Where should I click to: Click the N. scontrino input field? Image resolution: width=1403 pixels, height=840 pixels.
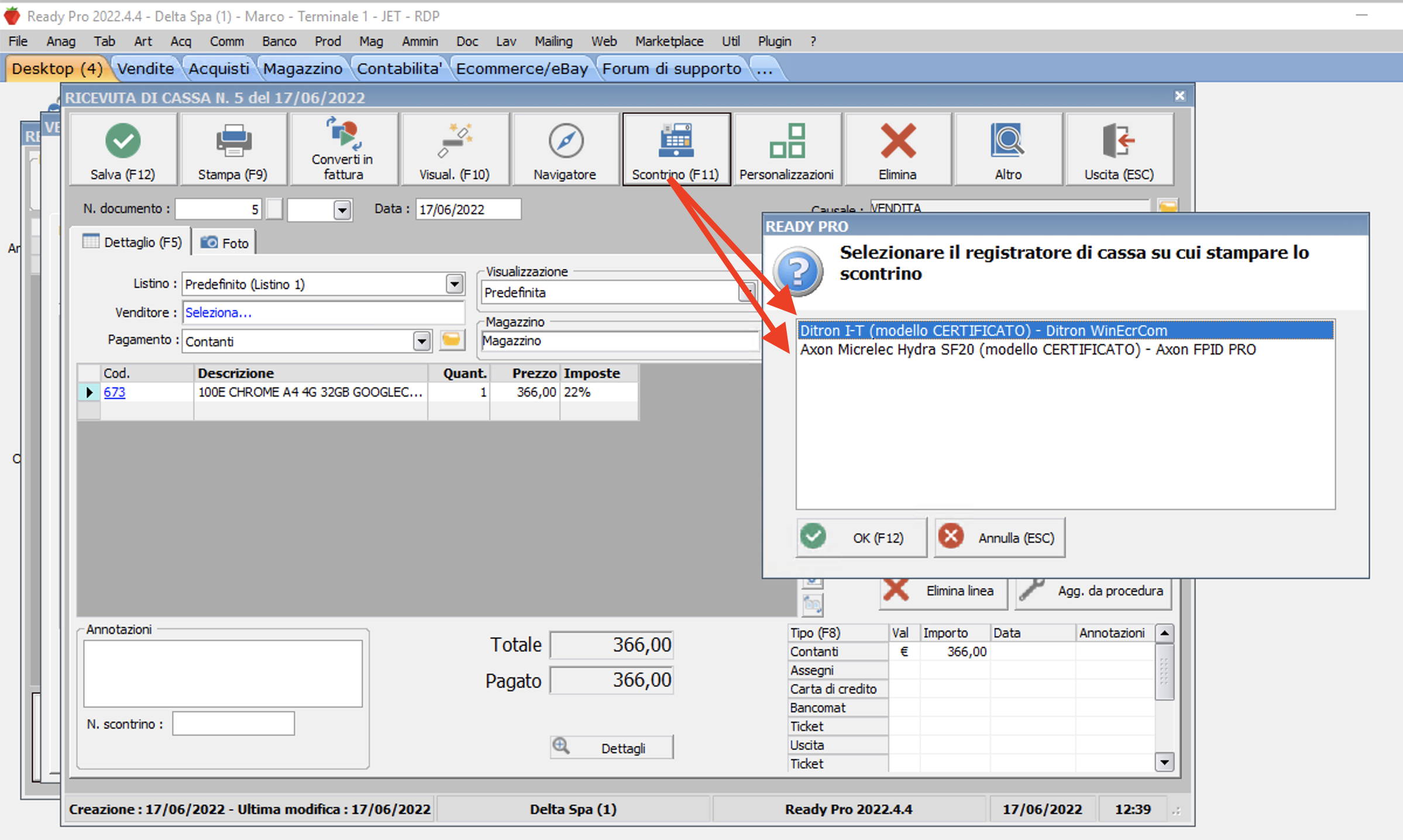pos(233,724)
